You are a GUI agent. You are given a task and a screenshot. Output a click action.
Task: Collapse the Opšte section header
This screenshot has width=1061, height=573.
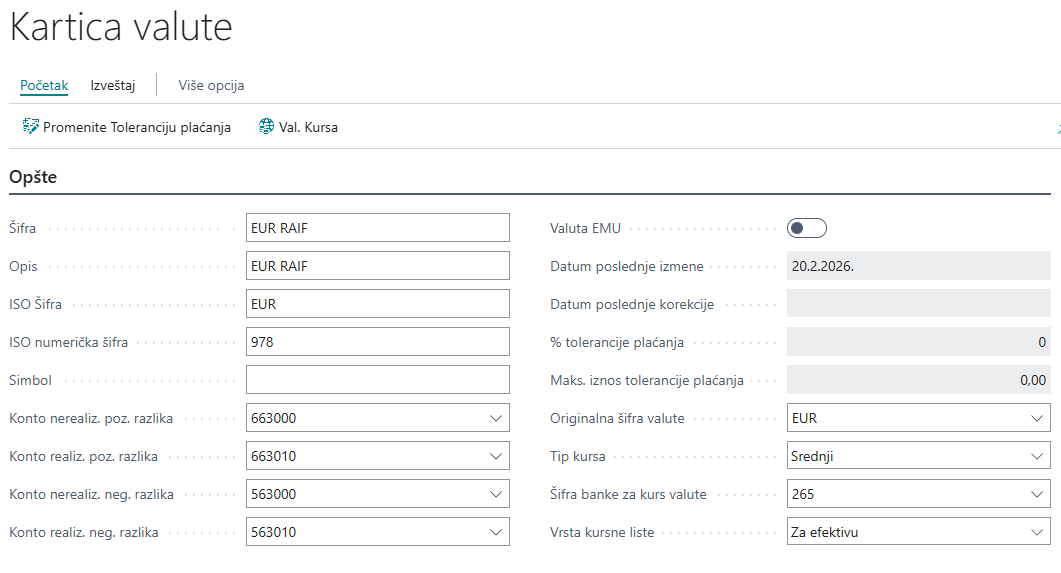pyautogui.click(x=33, y=177)
